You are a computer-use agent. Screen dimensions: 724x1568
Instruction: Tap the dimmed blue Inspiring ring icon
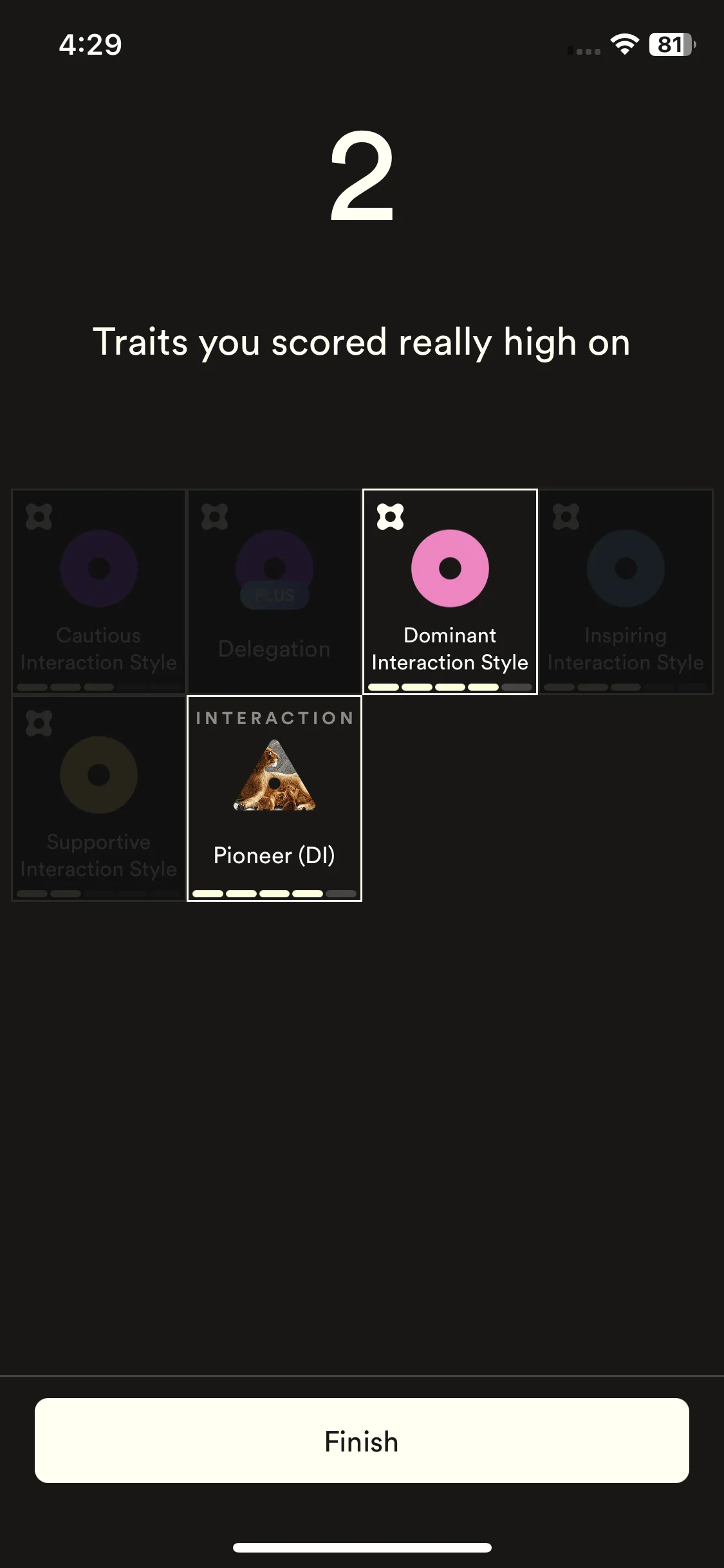point(626,568)
